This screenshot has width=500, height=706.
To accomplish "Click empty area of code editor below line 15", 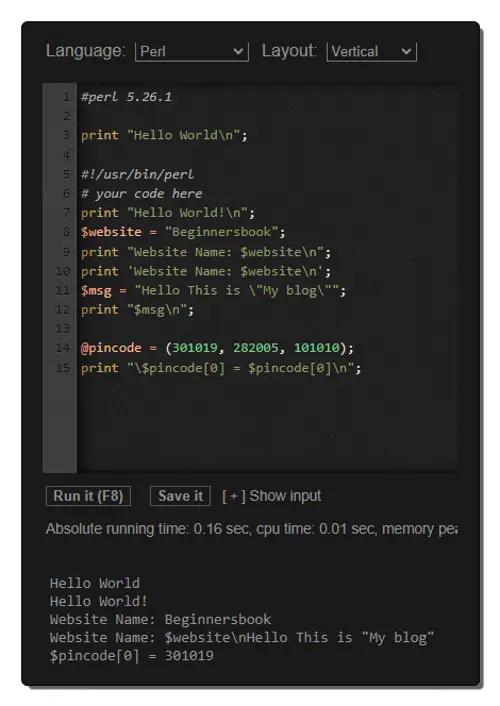I will click(266, 423).
